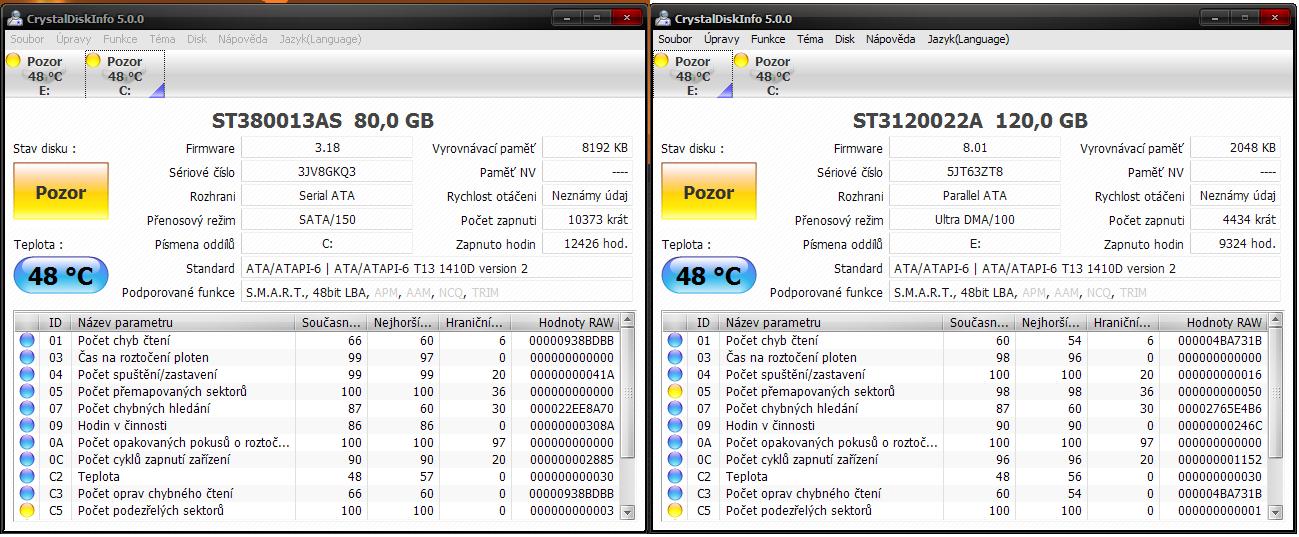Screen dimensions: 1299x537
Task: Click blue status icon for row 09, right window
Action: (675, 426)
